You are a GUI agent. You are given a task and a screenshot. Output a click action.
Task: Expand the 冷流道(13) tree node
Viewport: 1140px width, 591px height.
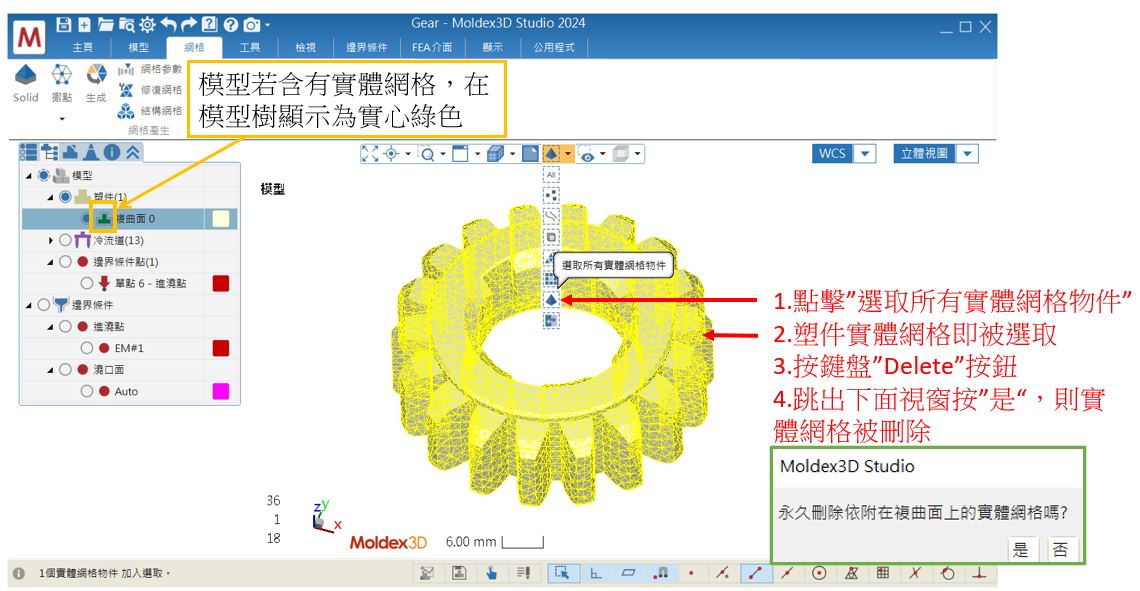click(x=50, y=240)
